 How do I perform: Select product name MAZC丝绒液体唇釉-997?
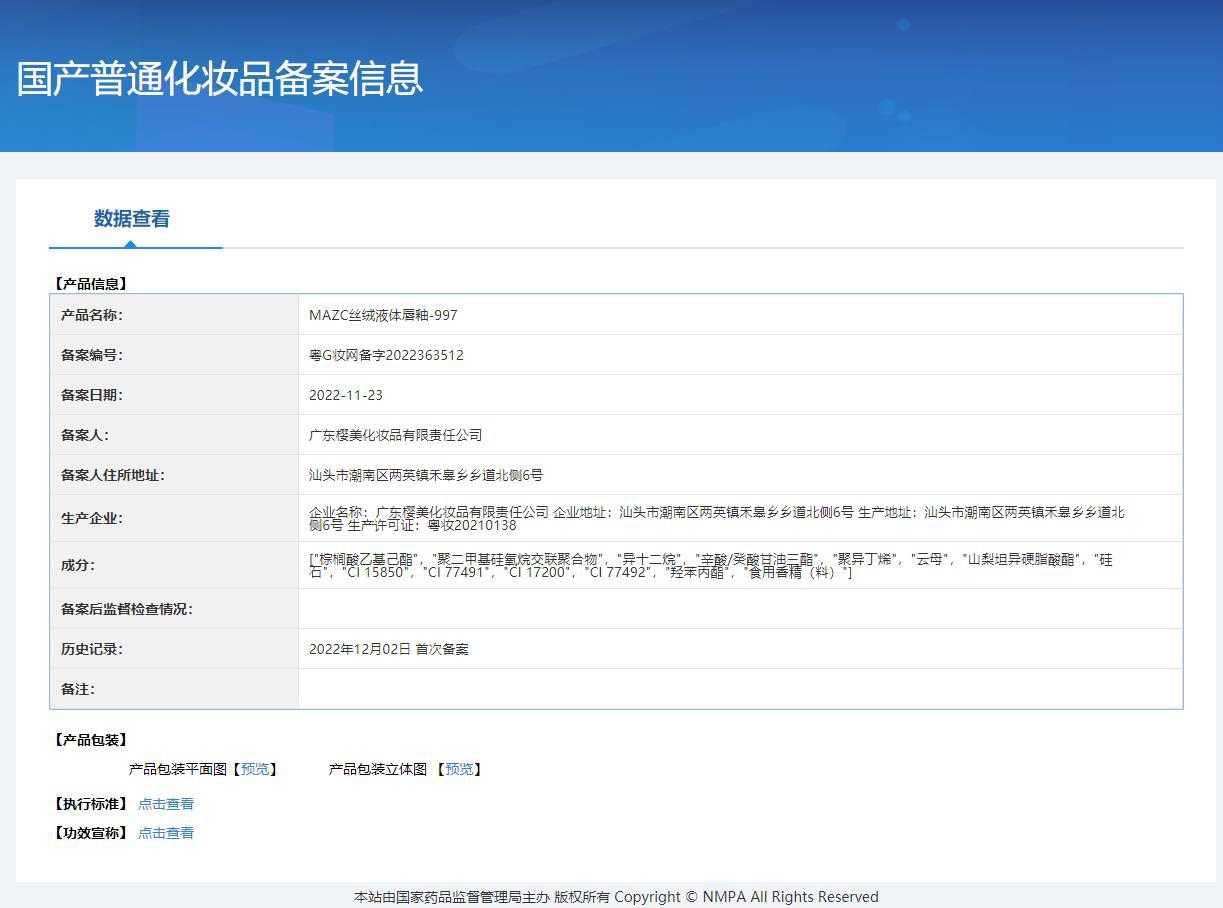(x=383, y=315)
